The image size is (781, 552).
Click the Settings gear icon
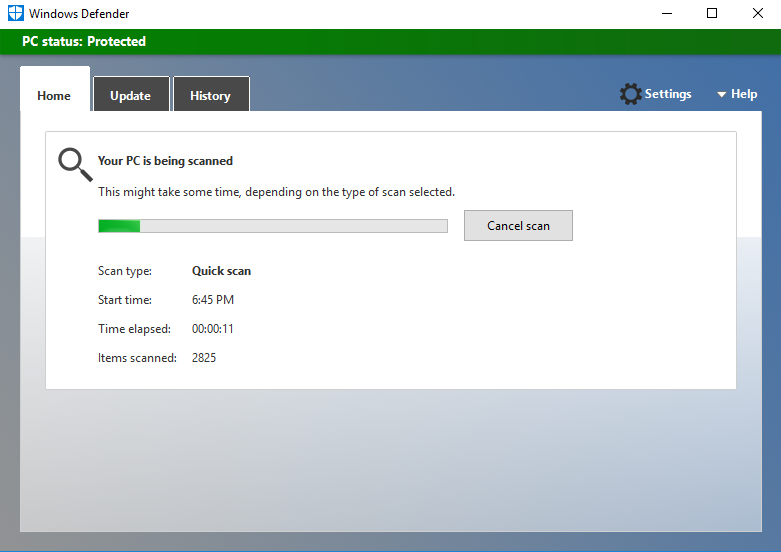click(630, 94)
